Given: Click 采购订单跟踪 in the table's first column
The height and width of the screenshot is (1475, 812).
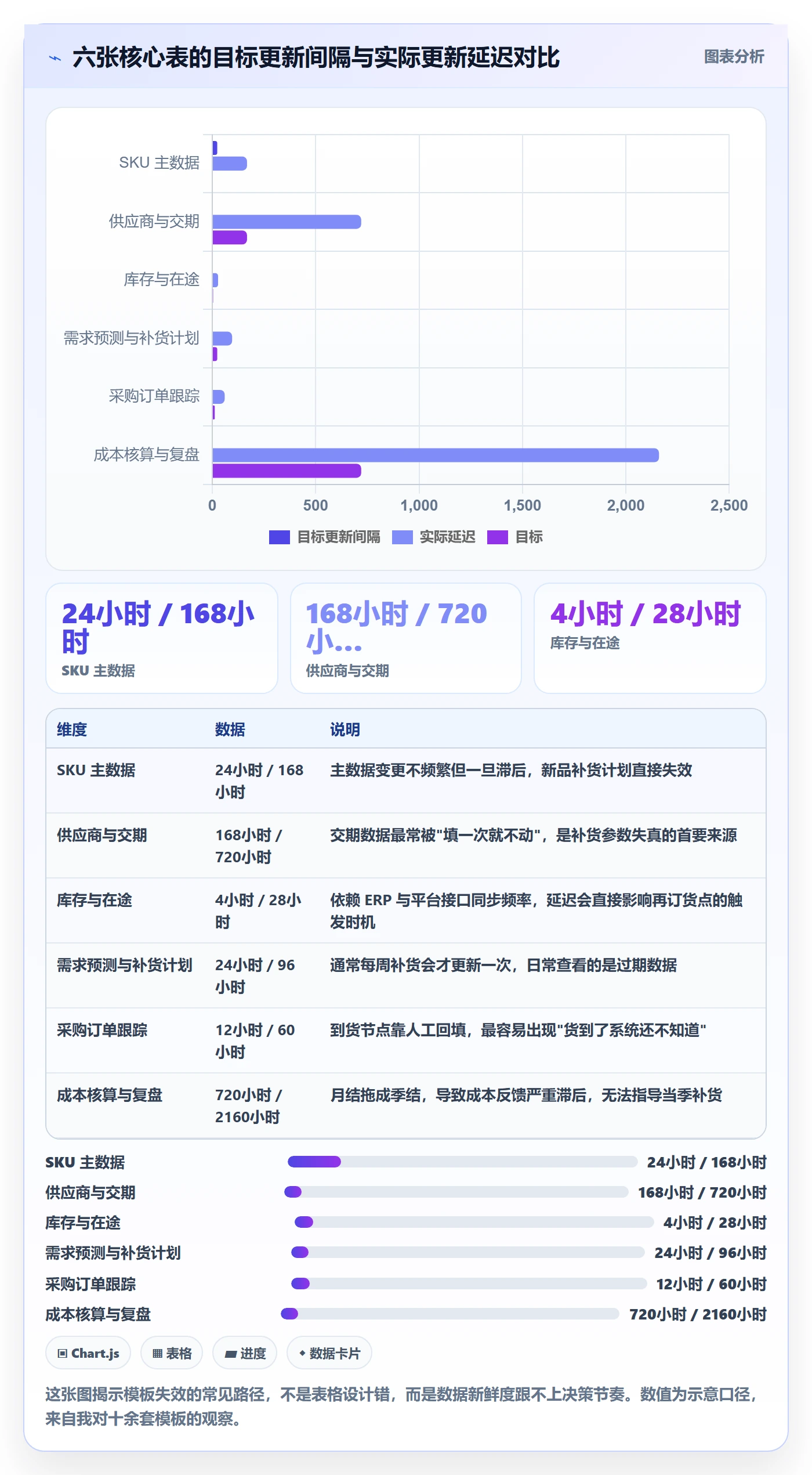Looking at the screenshot, I should click(102, 1030).
